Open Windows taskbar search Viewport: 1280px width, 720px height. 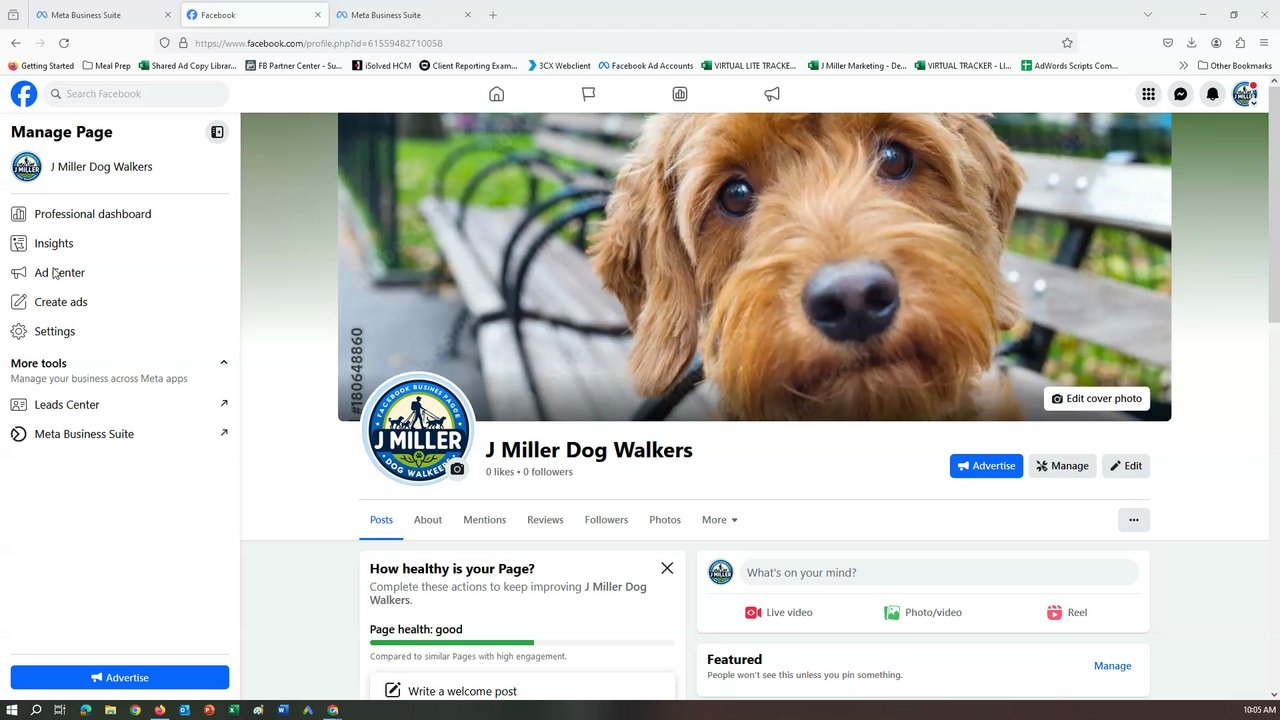point(36,710)
